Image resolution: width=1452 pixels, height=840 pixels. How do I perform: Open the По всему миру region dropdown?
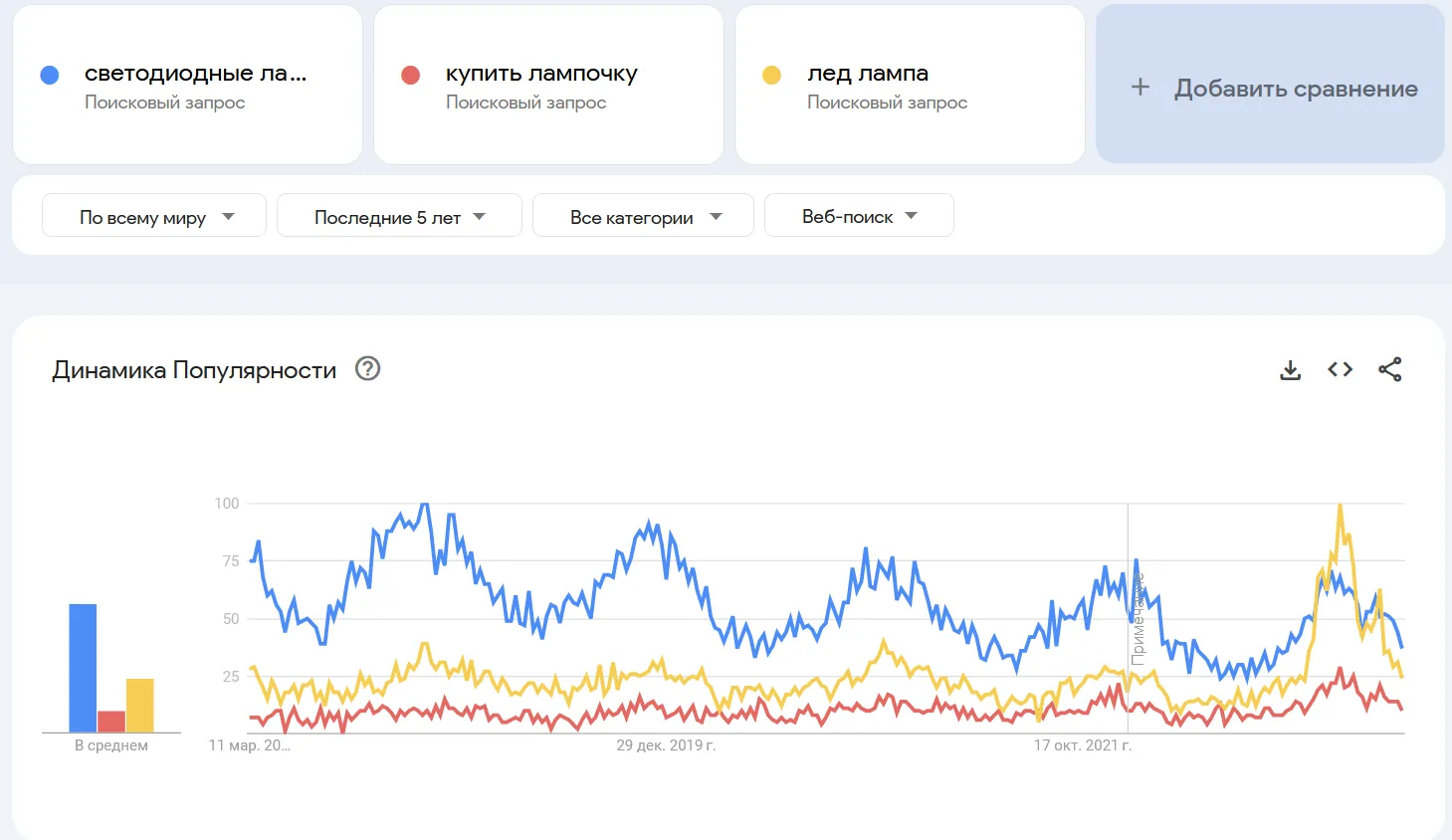coord(154,216)
